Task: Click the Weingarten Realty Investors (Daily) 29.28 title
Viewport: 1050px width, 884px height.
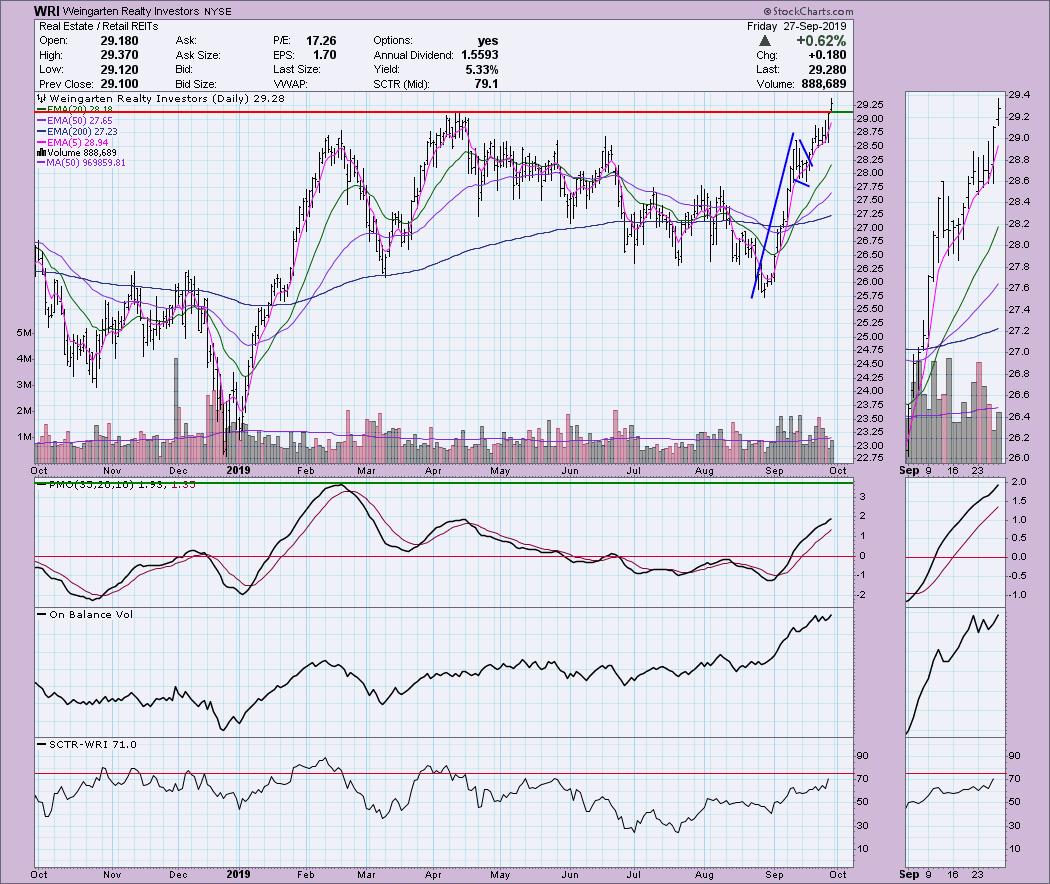Action: pyautogui.click(x=167, y=98)
